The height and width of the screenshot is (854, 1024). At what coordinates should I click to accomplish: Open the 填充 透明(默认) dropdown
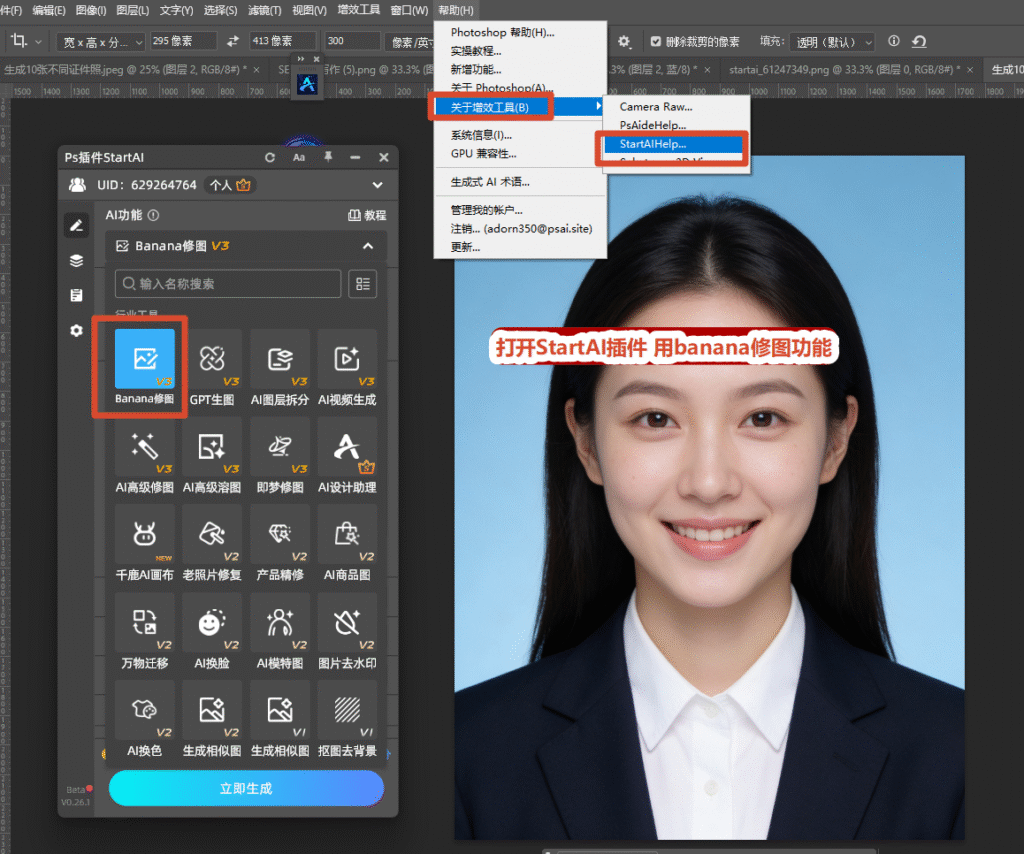pyautogui.click(x=831, y=42)
